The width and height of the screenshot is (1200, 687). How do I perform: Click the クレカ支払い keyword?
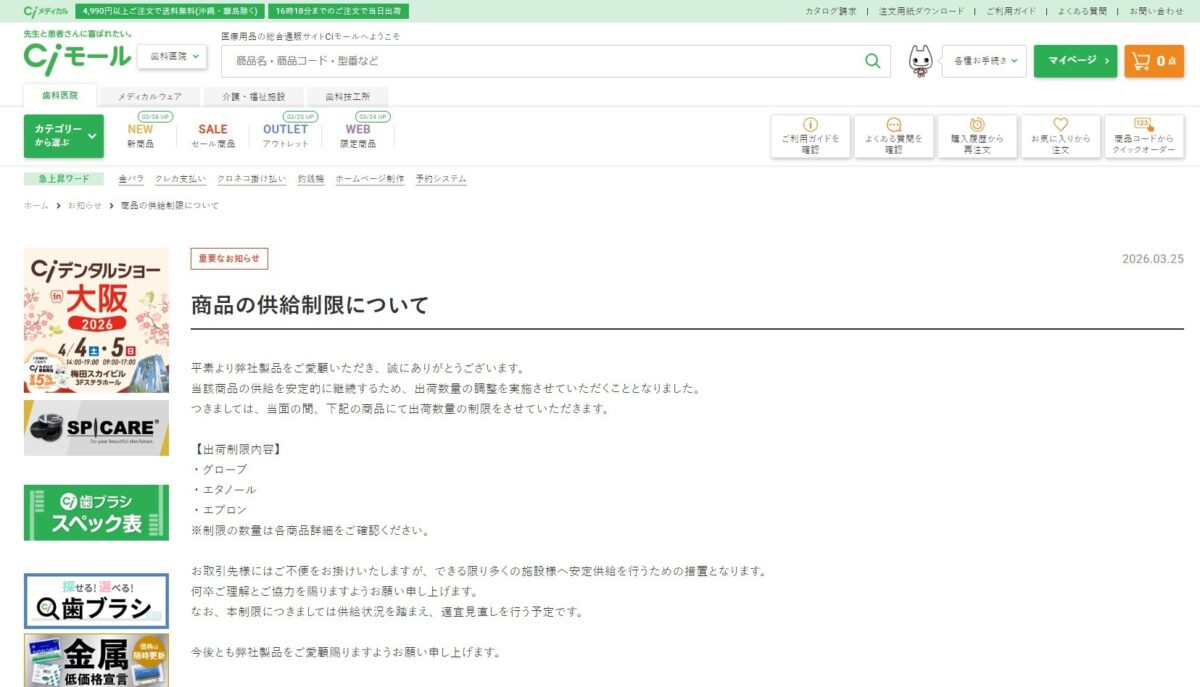click(181, 179)
